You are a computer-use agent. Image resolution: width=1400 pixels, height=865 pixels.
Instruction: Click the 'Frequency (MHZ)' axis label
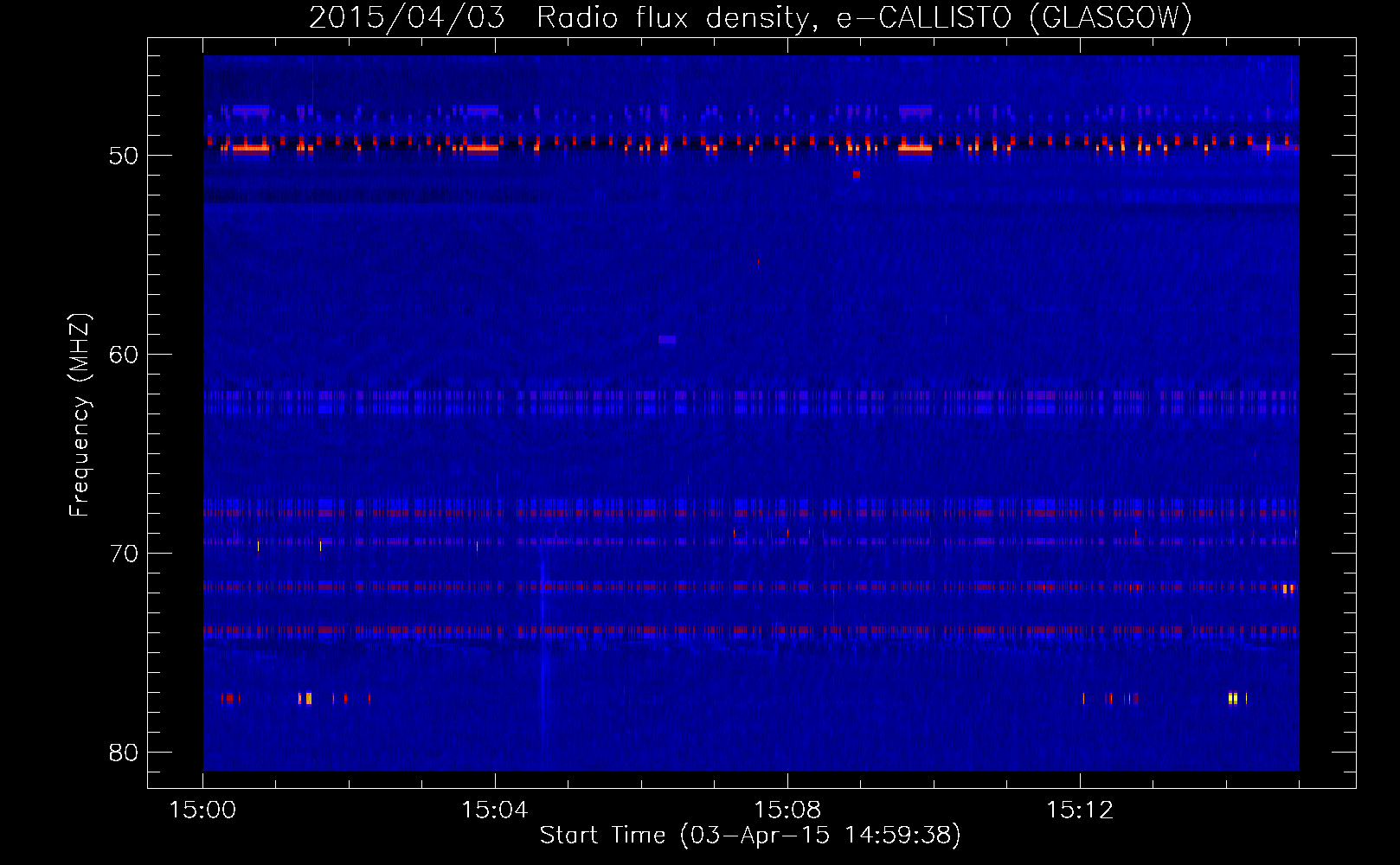(80, 415)
